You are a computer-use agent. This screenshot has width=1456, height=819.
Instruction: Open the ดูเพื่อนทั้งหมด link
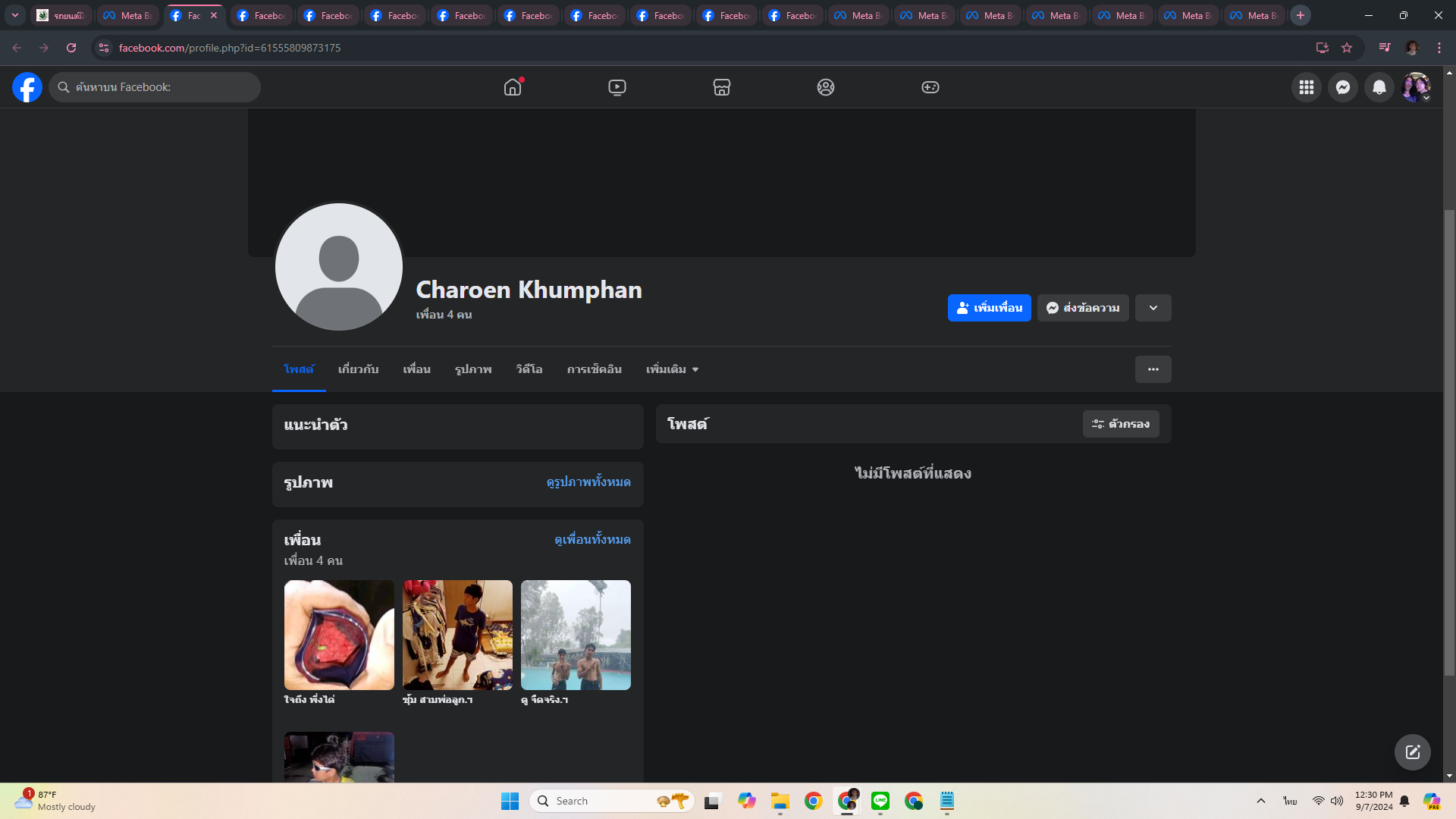coord(592,540)
